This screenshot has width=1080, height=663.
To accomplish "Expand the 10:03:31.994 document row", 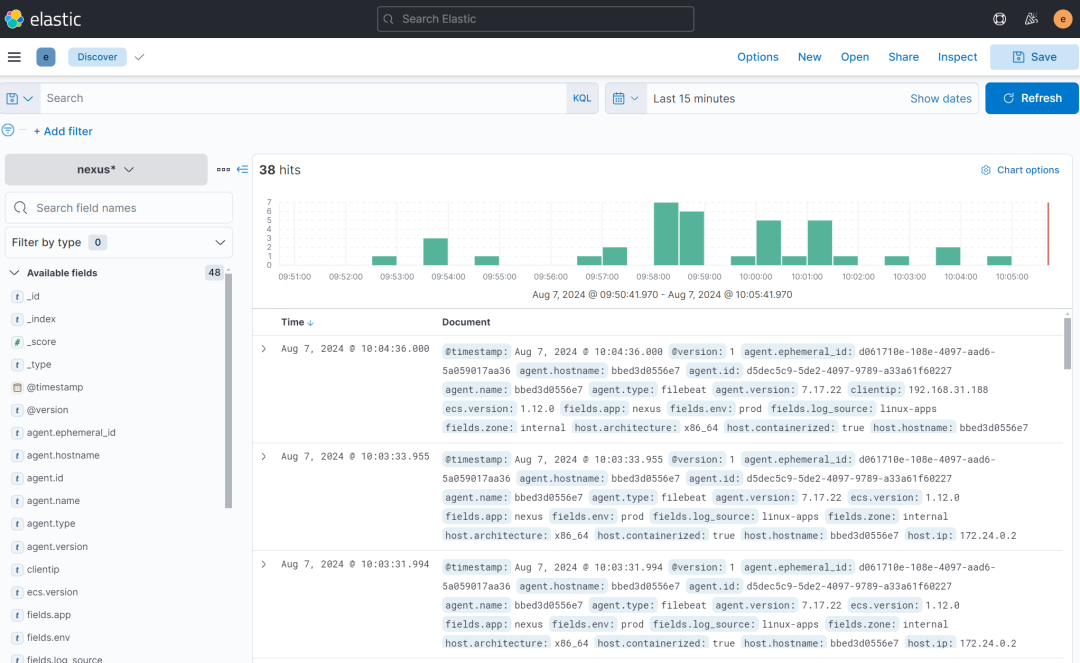I will [x=264, y=565].
